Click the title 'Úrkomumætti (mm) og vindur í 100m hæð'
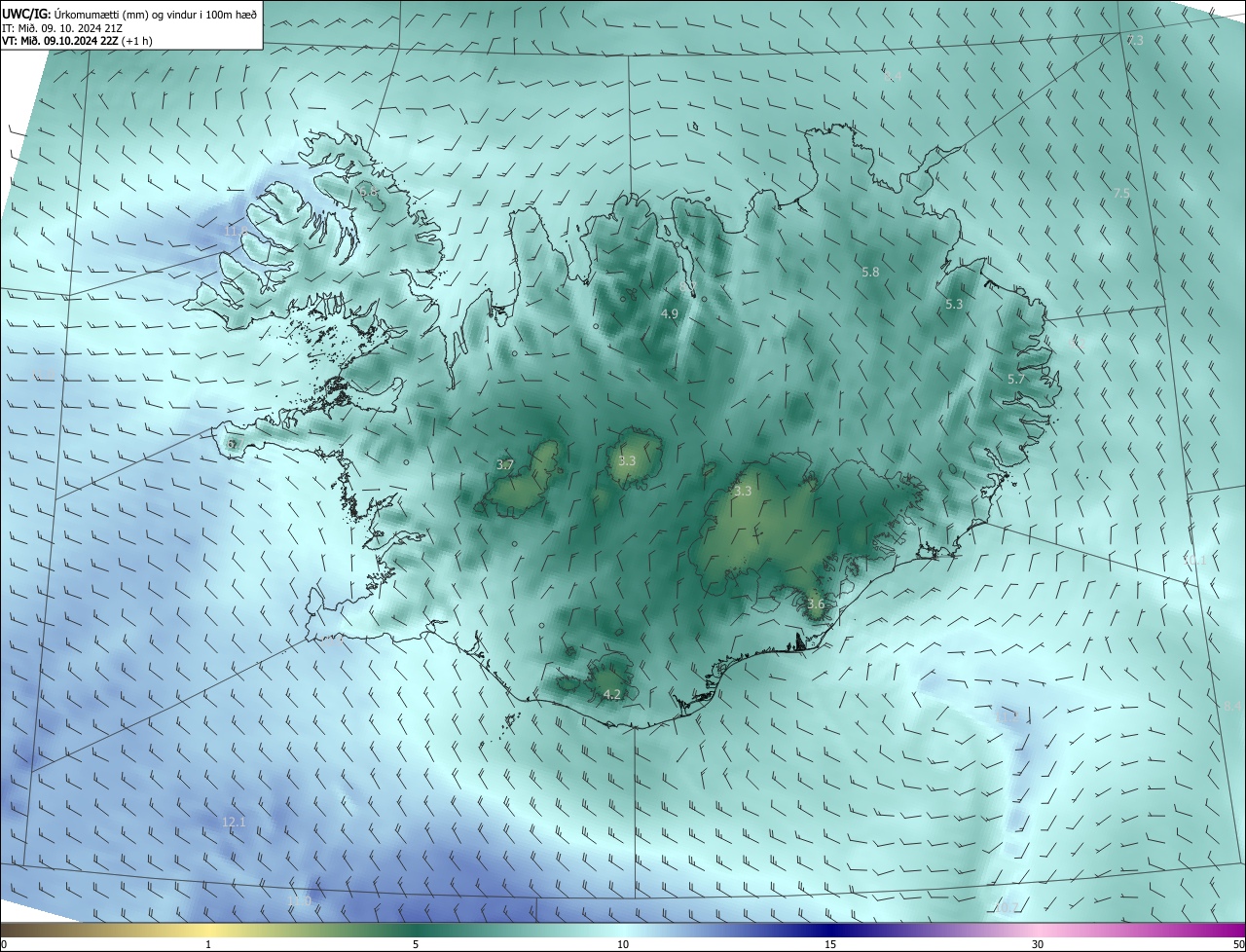 point(155,13)
